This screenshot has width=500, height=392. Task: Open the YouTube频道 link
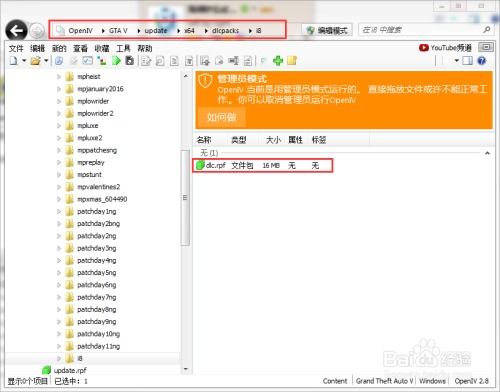coord(445,48)
